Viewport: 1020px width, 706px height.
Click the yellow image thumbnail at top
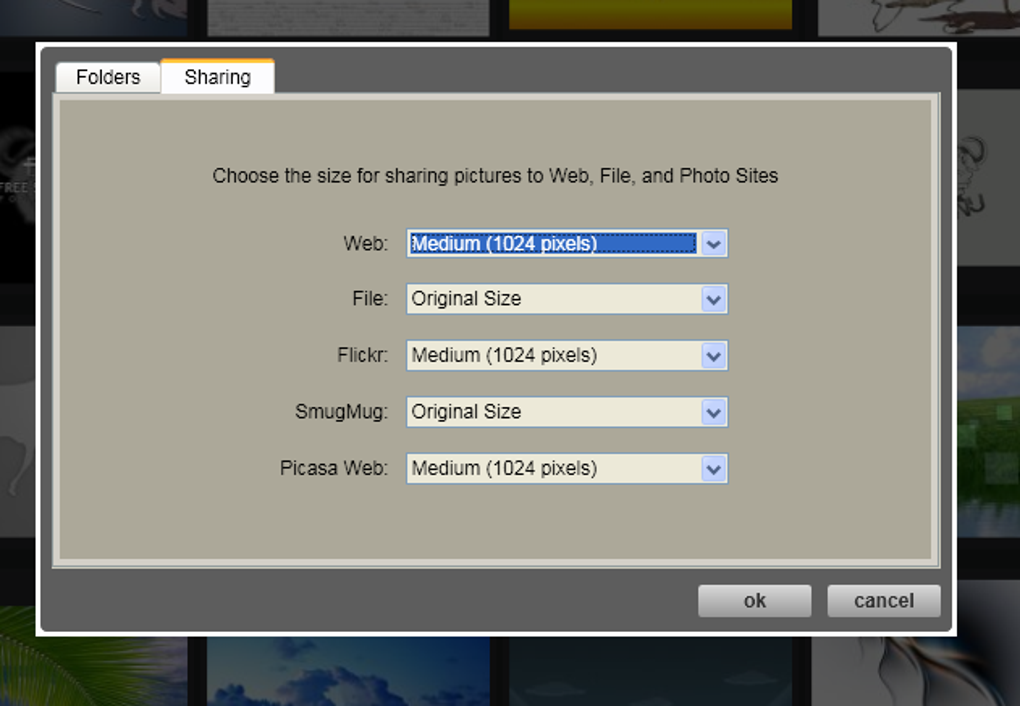click(x=650, y=15)
